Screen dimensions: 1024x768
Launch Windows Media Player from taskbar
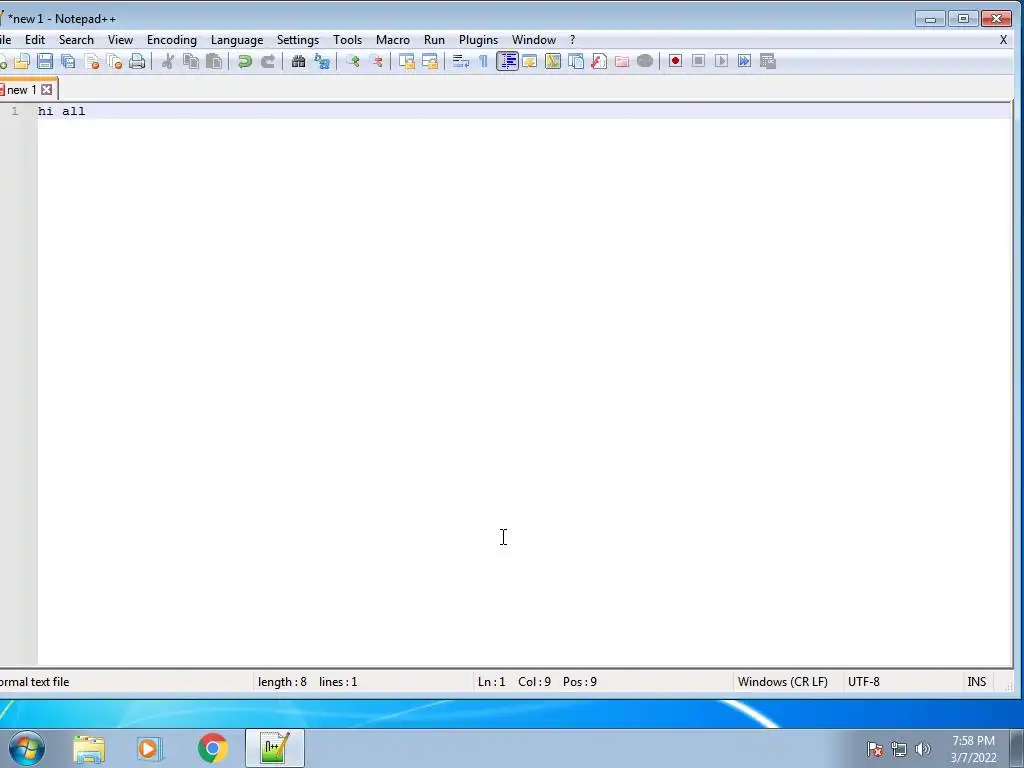point(149,748)
